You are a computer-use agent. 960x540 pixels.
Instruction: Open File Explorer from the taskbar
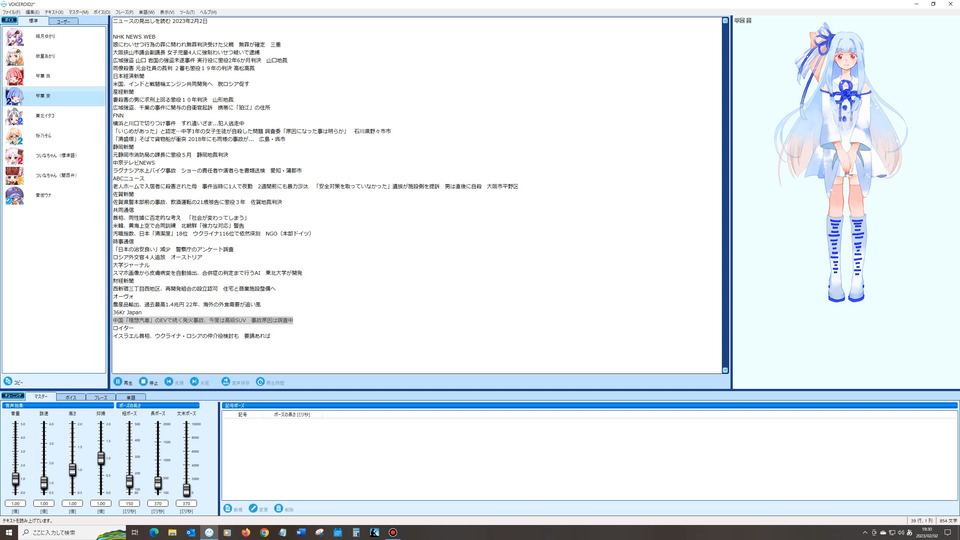[172, 533]
